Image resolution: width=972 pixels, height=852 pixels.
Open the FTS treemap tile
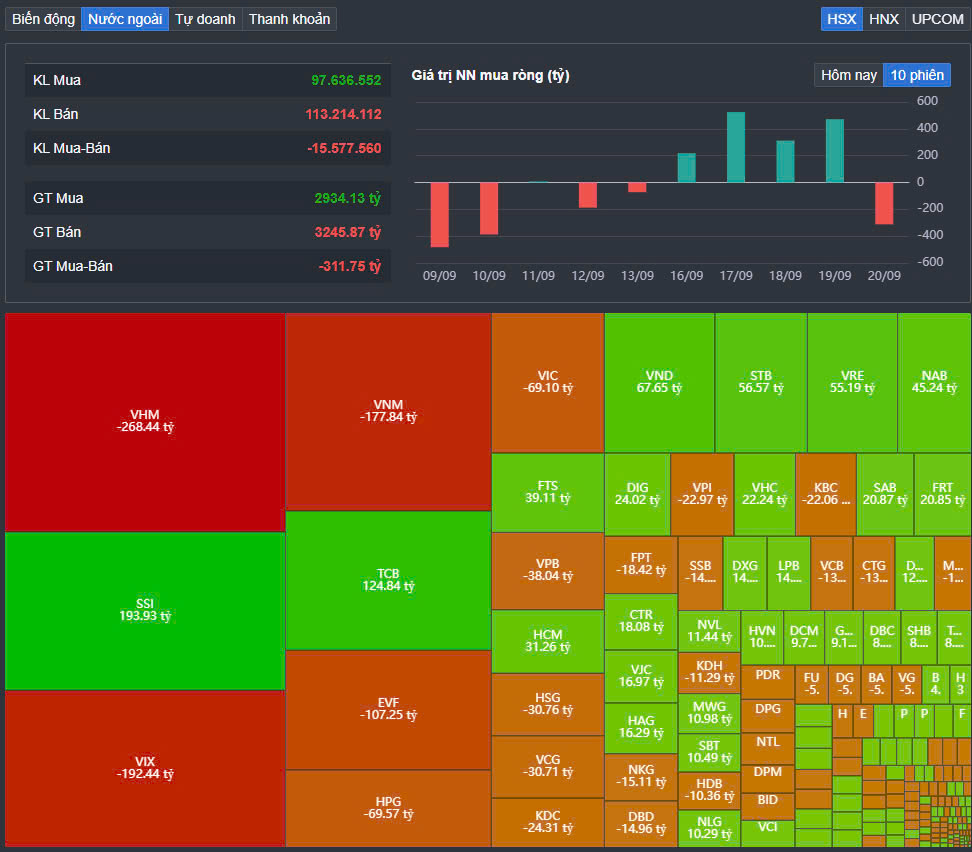point(548,492)
